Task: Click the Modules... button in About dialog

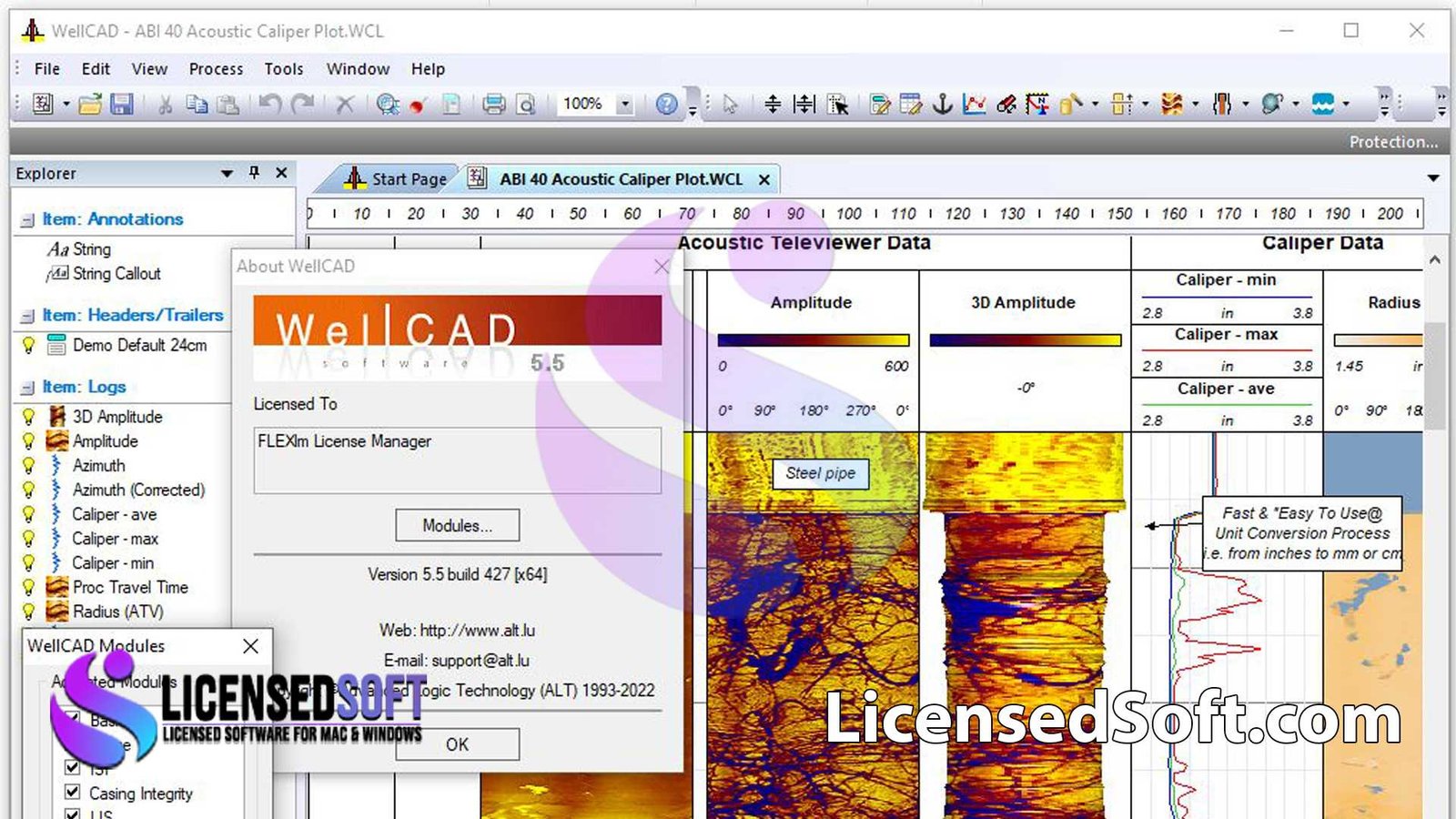Action: pyautogui.click(x=457, y=525)
